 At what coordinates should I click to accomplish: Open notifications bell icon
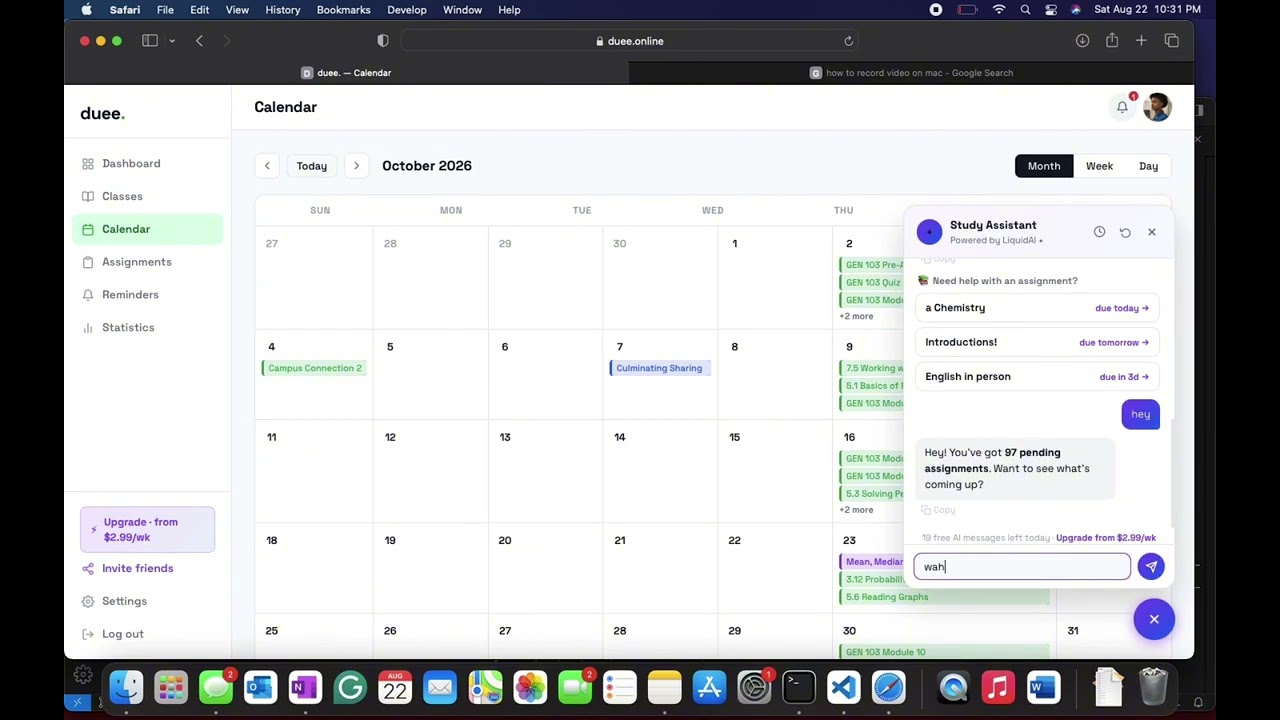click(1122, 107)
